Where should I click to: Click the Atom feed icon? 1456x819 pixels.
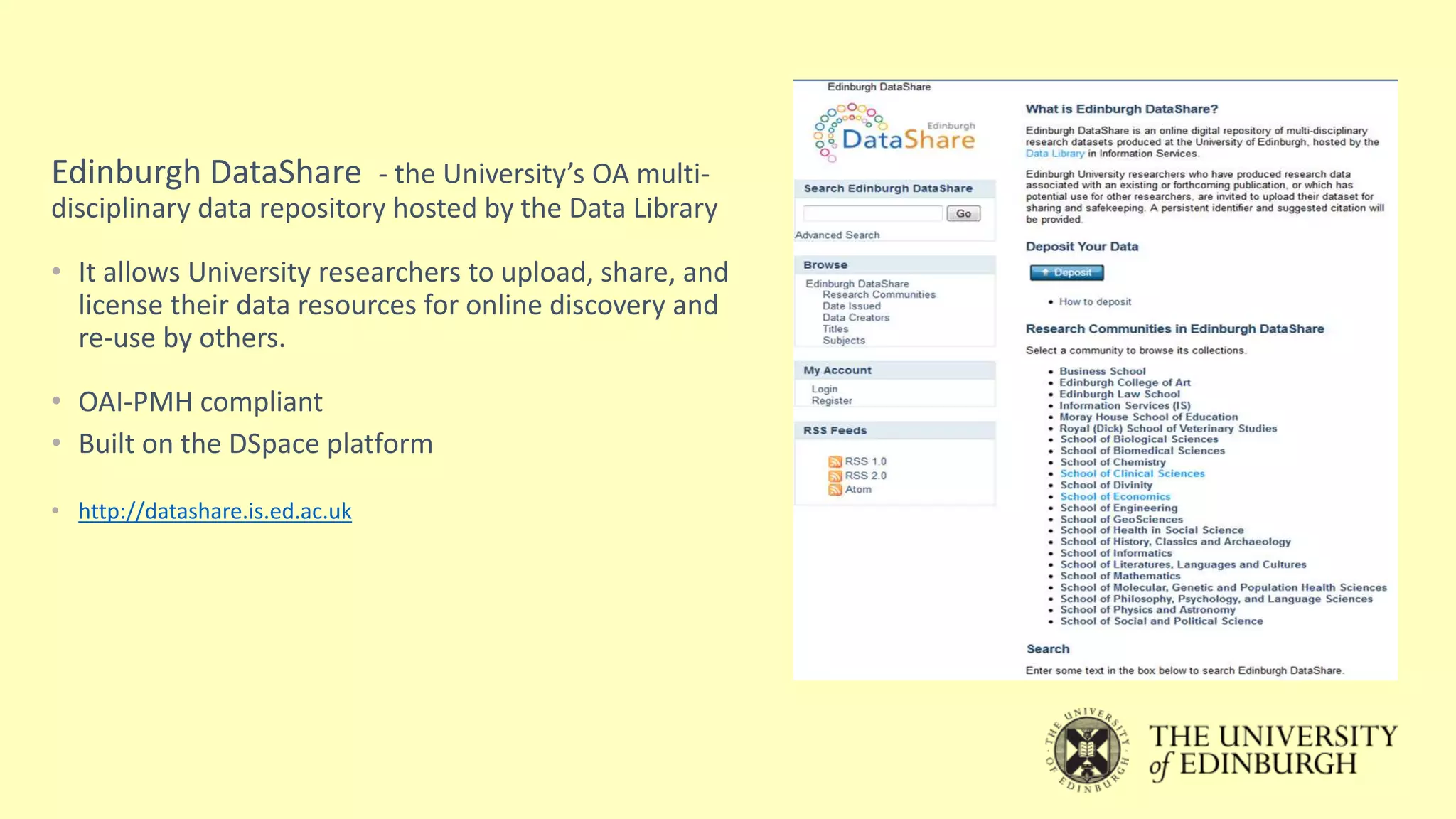click(835, 490)
